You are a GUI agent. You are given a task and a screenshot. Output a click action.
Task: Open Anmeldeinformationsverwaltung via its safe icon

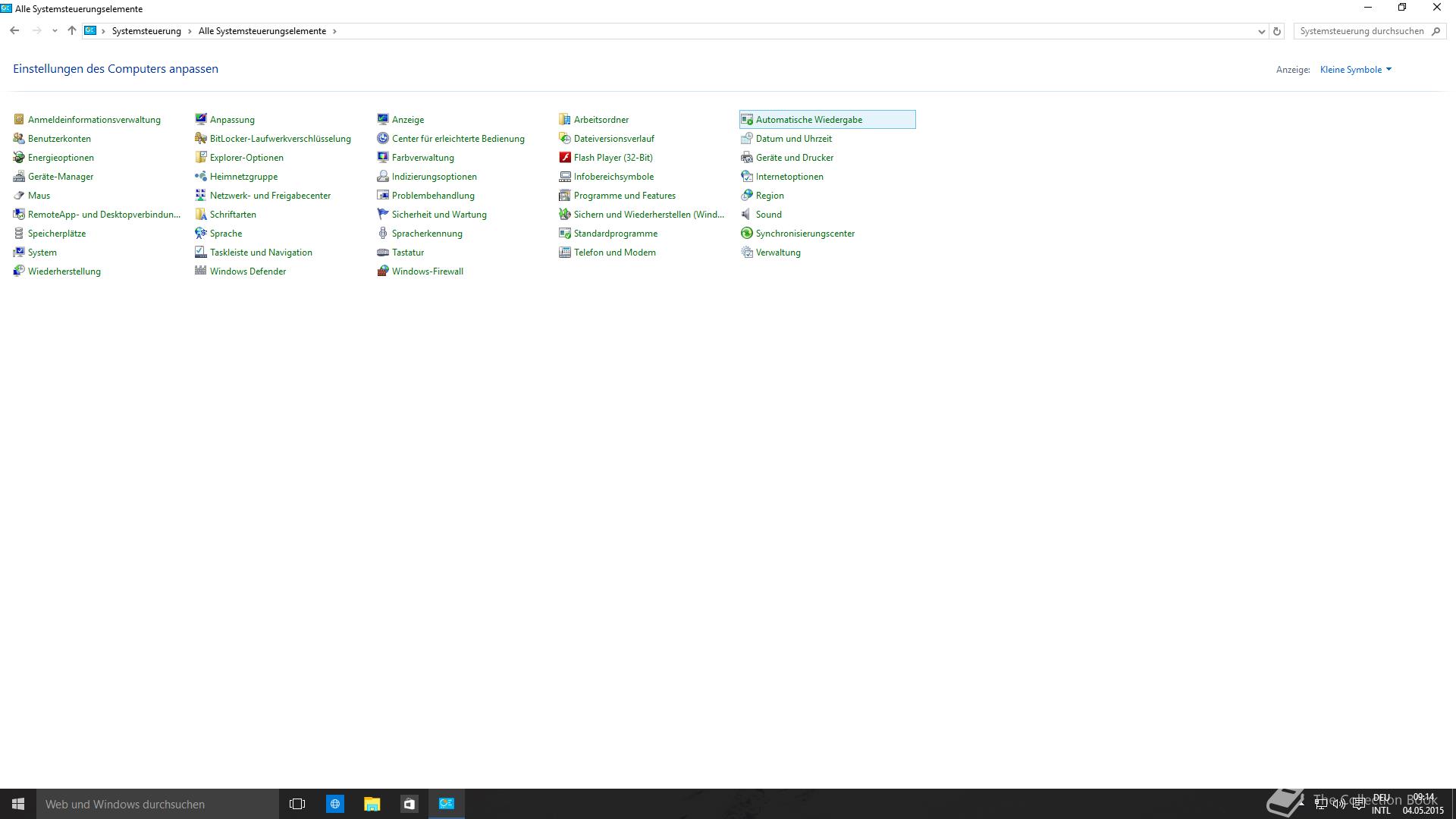pos(19,119)
